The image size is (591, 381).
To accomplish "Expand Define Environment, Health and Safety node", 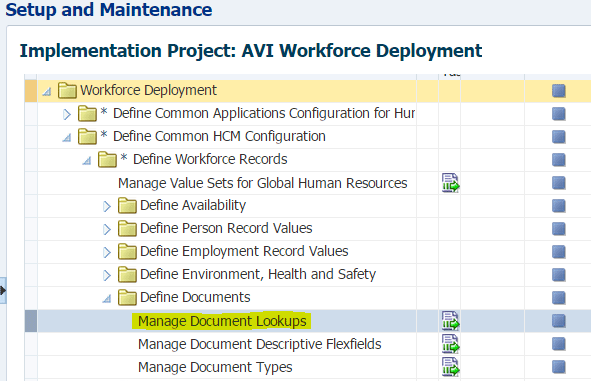I will tap(107, 275).
